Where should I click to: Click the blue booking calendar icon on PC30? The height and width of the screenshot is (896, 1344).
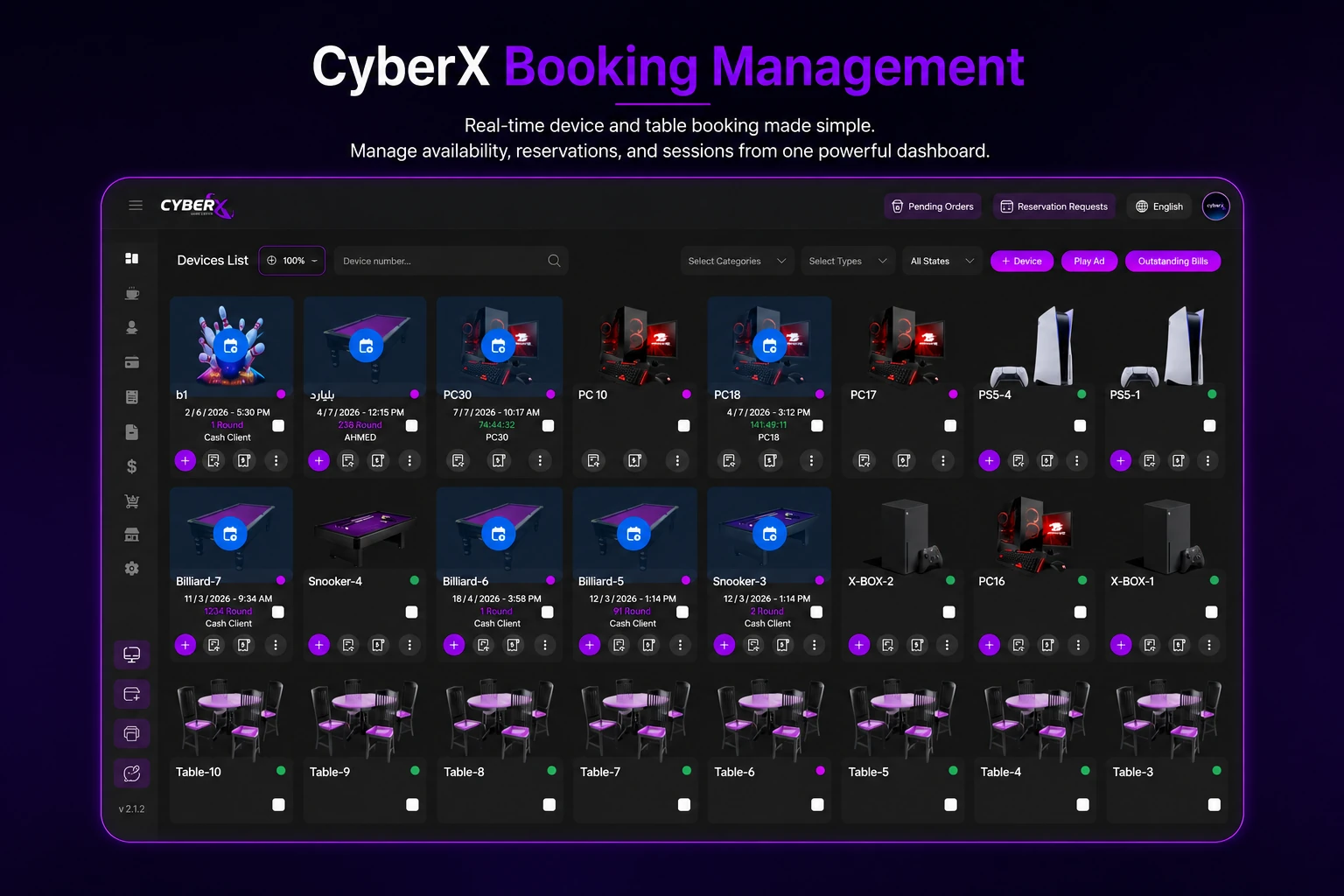pyautogui.click(x=499, y=346)
